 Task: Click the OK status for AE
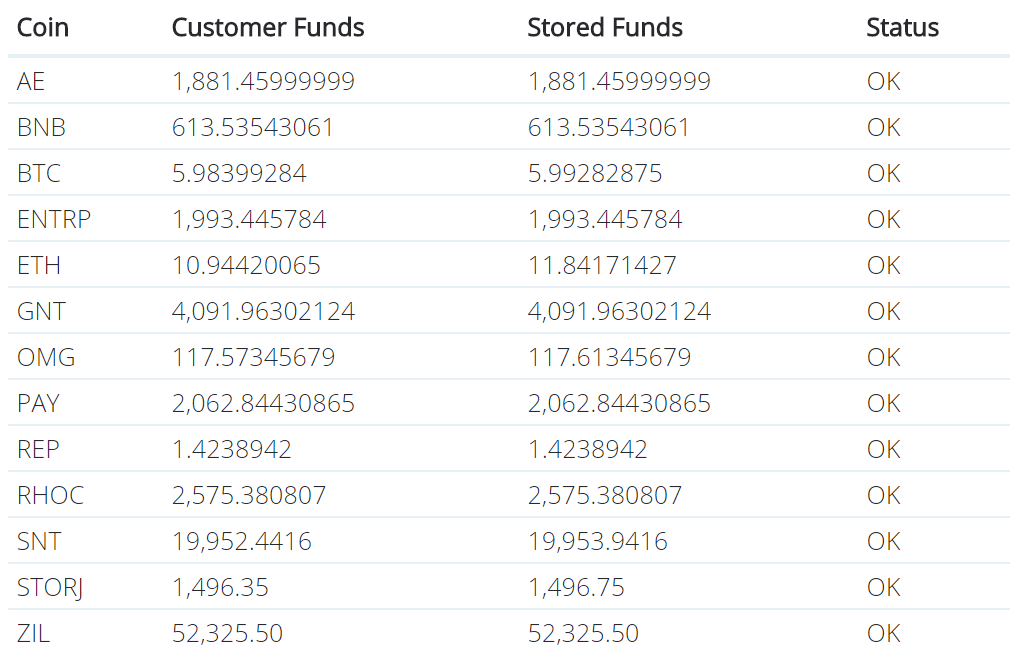(883, 82)
